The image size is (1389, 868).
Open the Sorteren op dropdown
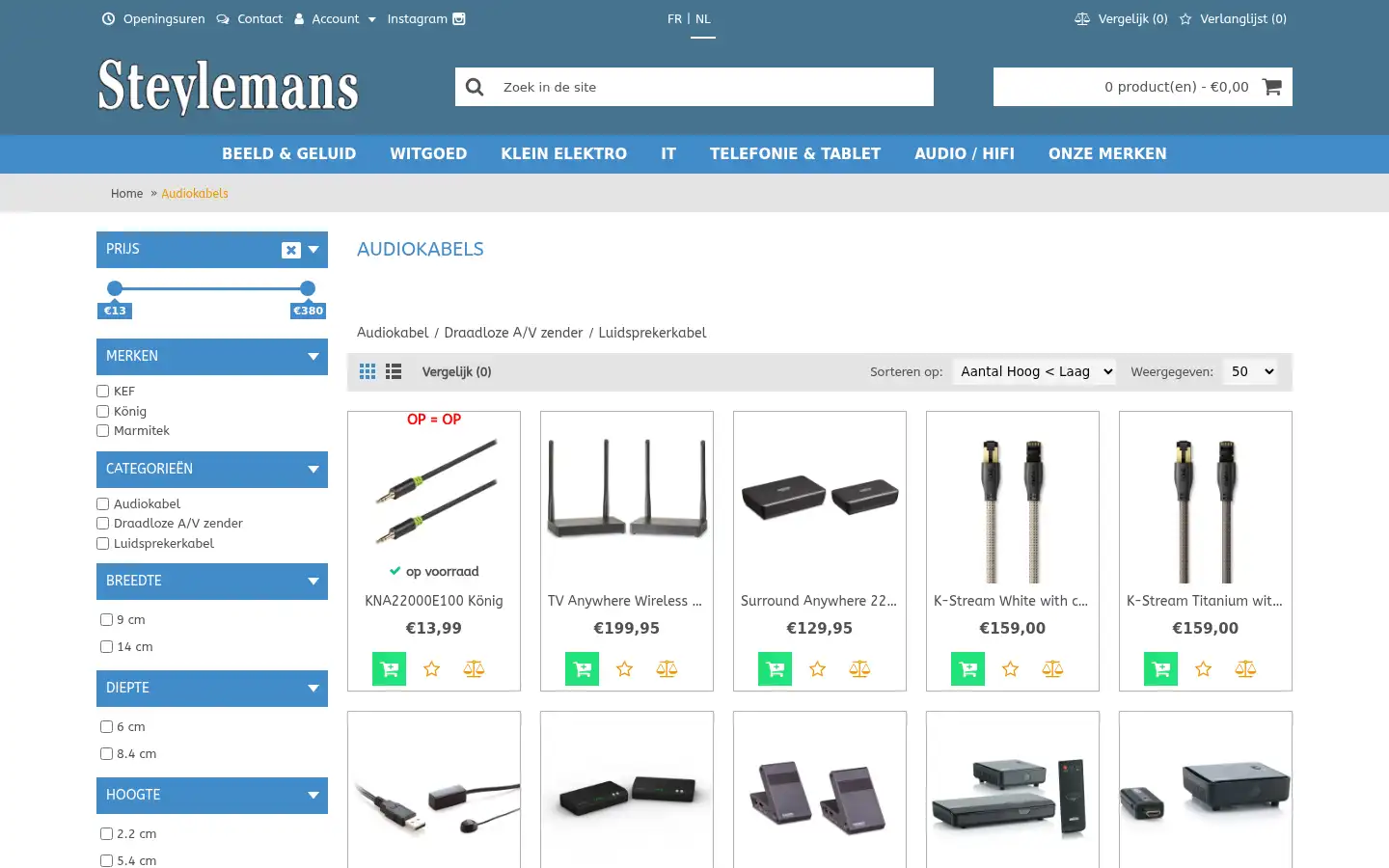[x=1034, y=371]
